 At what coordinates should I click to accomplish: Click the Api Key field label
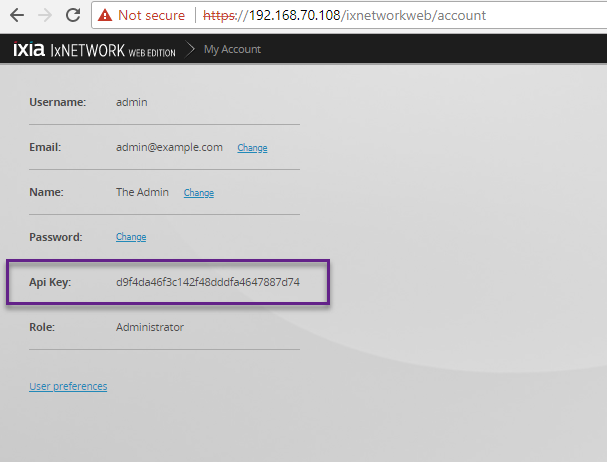tap(51, 282)
